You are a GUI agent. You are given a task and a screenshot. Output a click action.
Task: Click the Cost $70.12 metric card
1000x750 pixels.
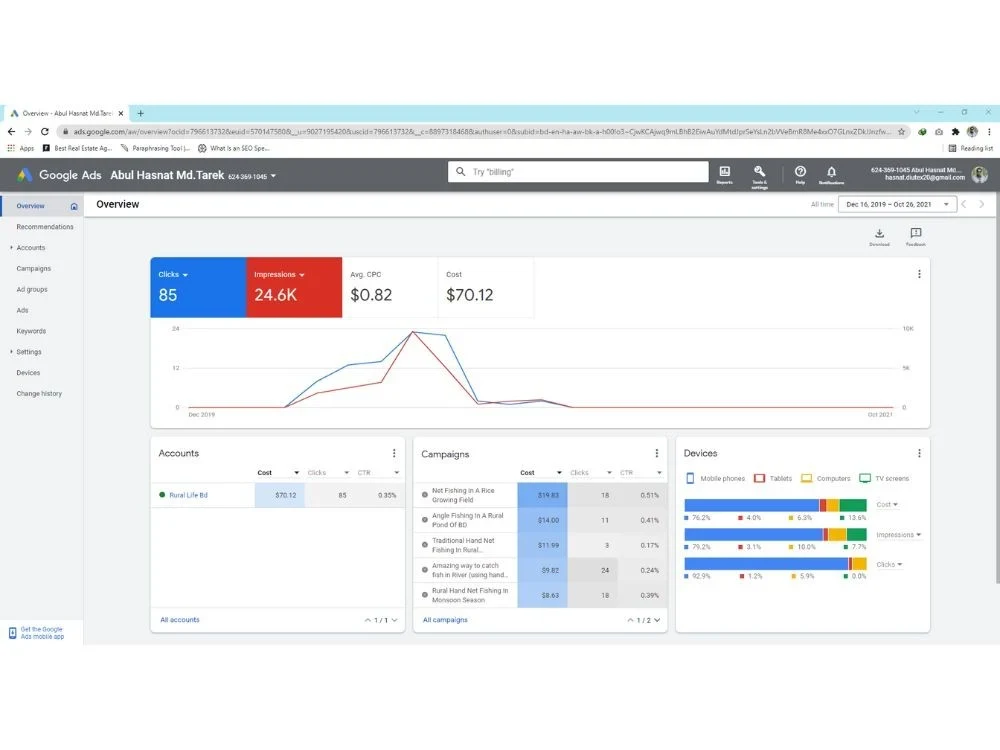(x=485, y=287)
